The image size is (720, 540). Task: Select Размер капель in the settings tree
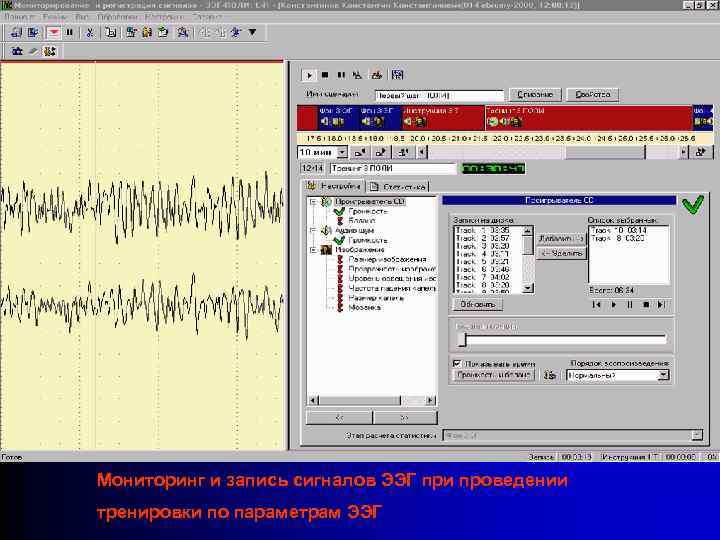pos(377,298)
